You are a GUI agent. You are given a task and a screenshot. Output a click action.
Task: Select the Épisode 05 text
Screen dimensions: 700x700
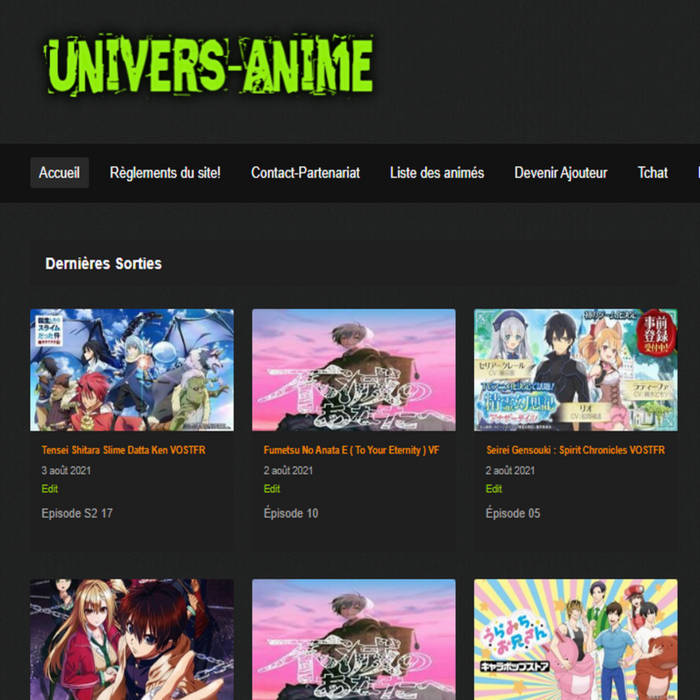coord(513,513)
